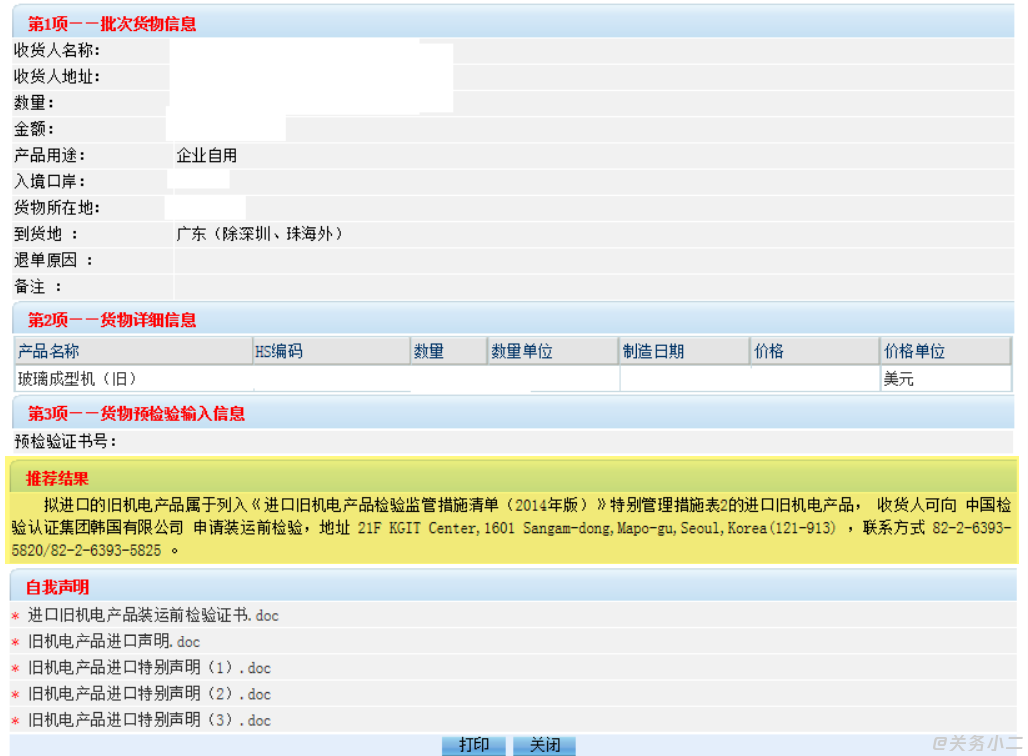
Task: Open 旧机电产品进口声明.doc link
Action: (114, 642)
